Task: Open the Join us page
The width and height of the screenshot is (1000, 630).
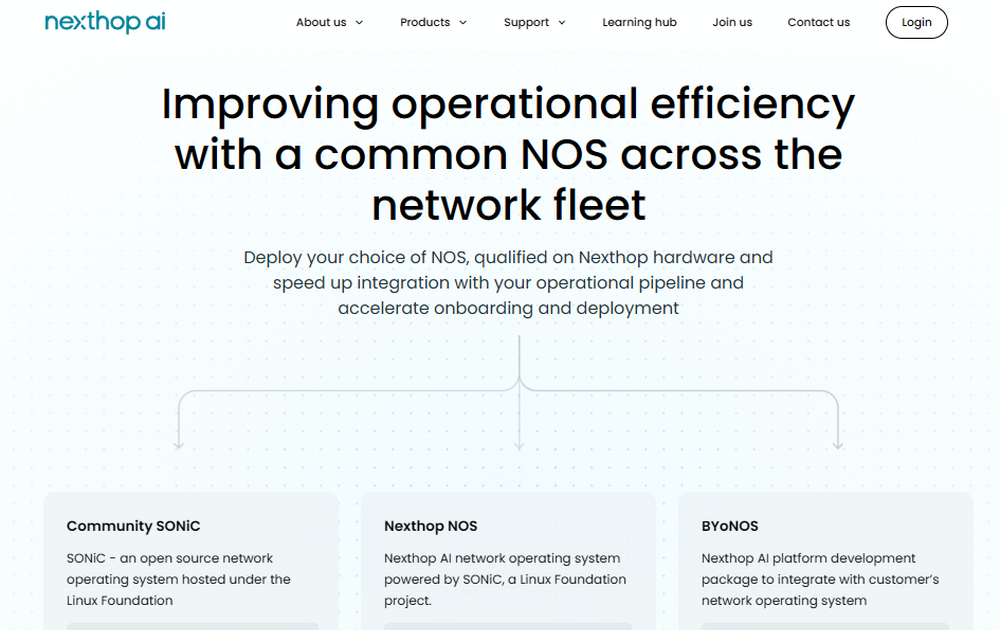Action: [732, 22]
